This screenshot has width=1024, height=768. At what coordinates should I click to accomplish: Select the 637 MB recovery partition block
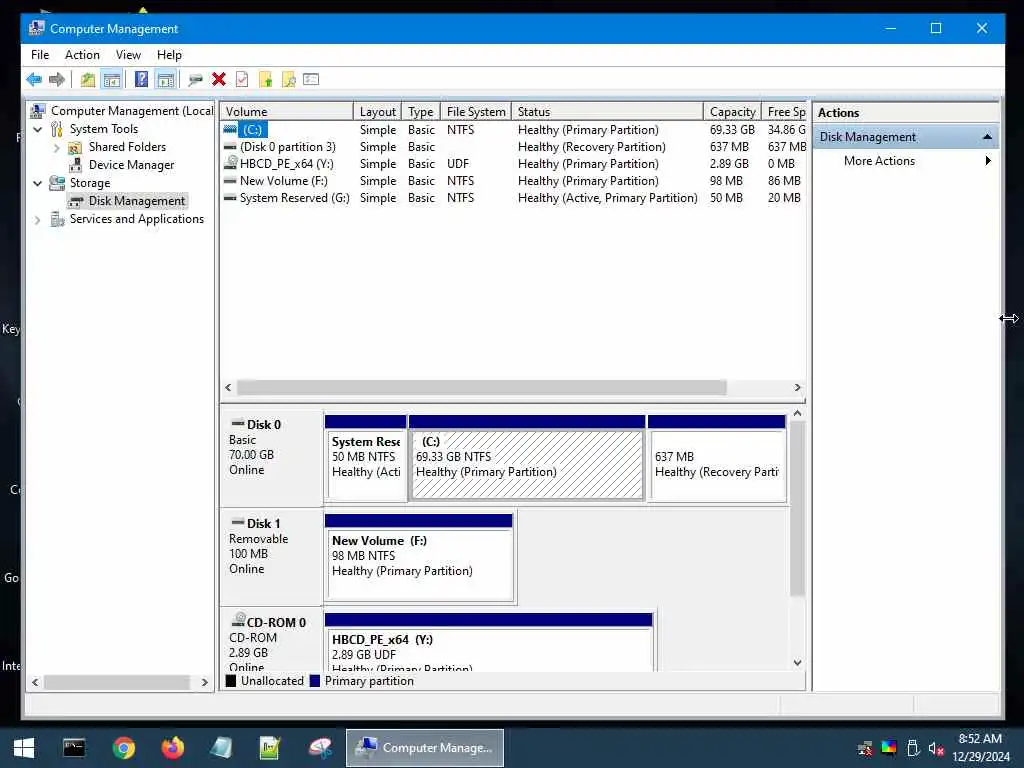(717, 458)
